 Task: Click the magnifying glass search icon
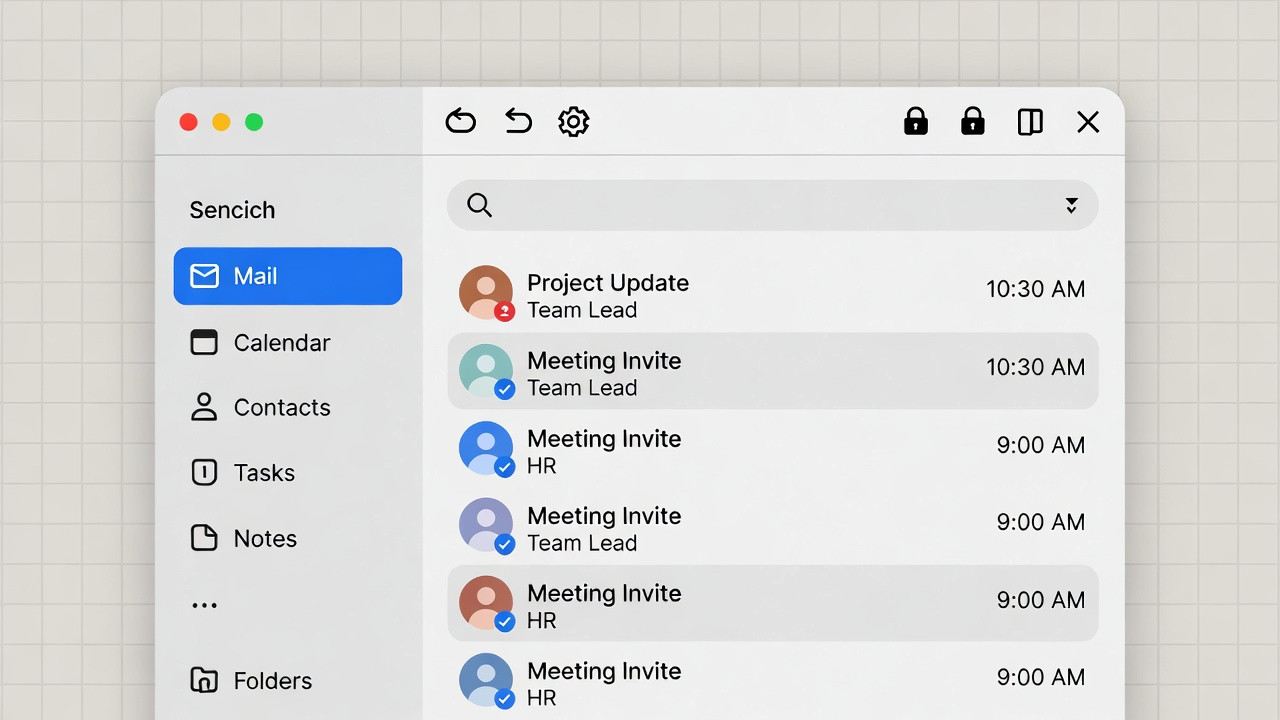click(x=480, y=205)
